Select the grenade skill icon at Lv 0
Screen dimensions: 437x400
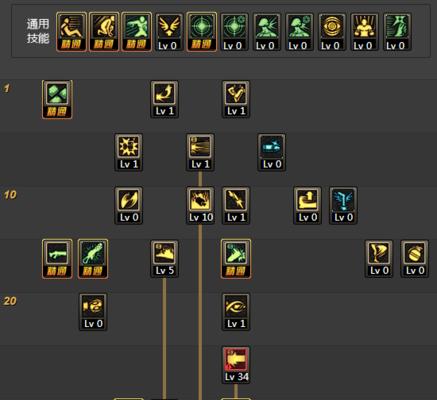(415, 258)
